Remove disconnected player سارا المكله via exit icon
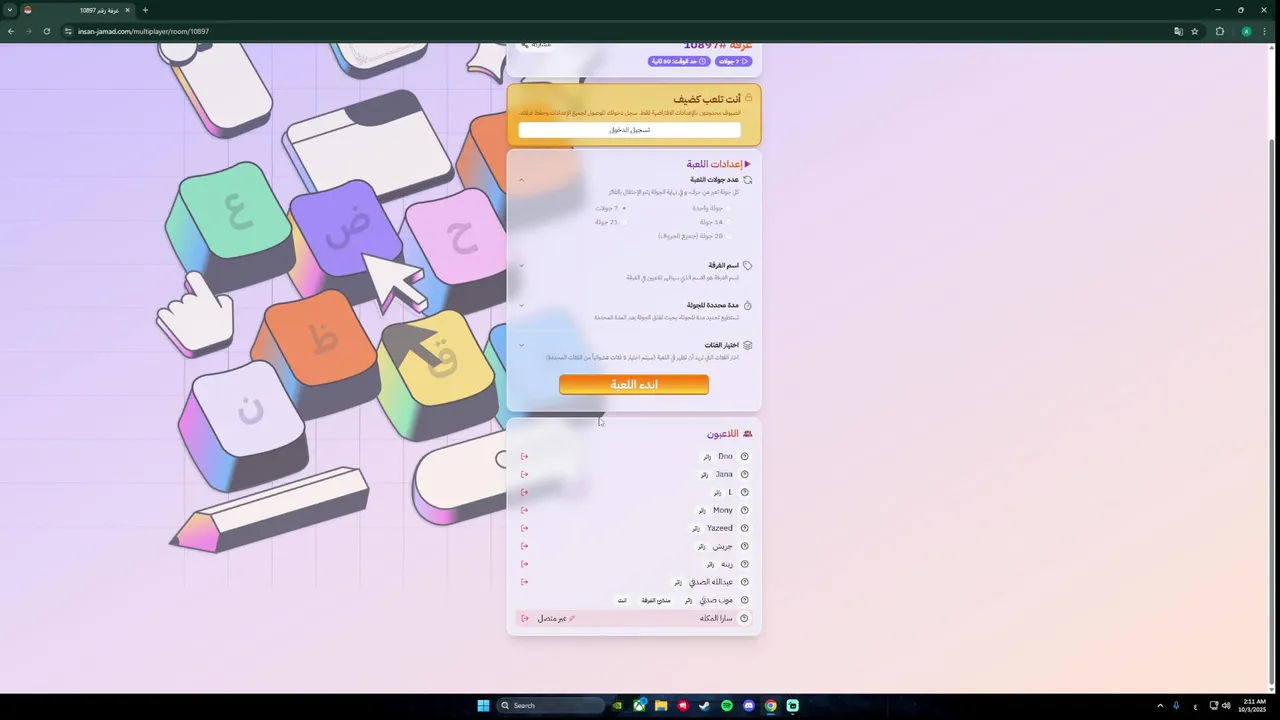This screenshot has height=720, width=1280. pyautogui.click(x=524, y=618)
